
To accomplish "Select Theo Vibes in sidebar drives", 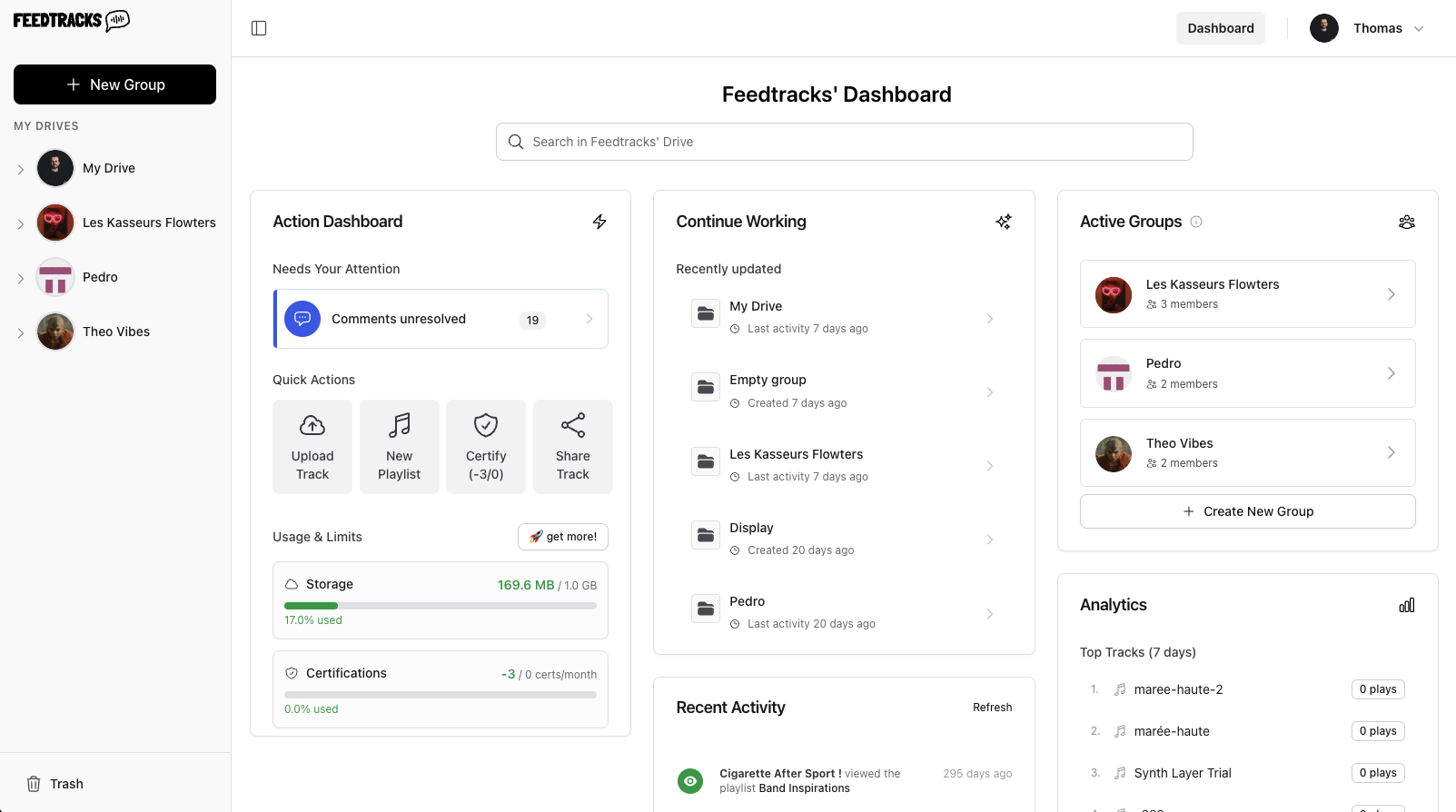I will click(x=116, y=332).
